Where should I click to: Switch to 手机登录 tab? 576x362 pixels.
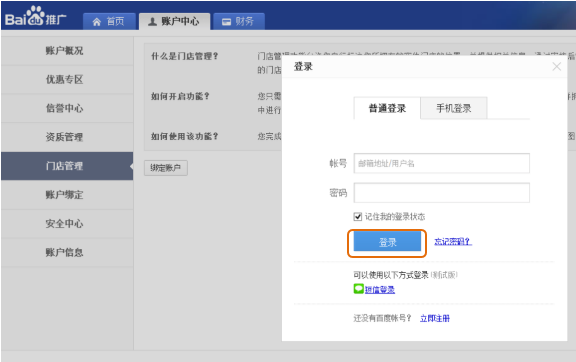[x=454, y=108]
